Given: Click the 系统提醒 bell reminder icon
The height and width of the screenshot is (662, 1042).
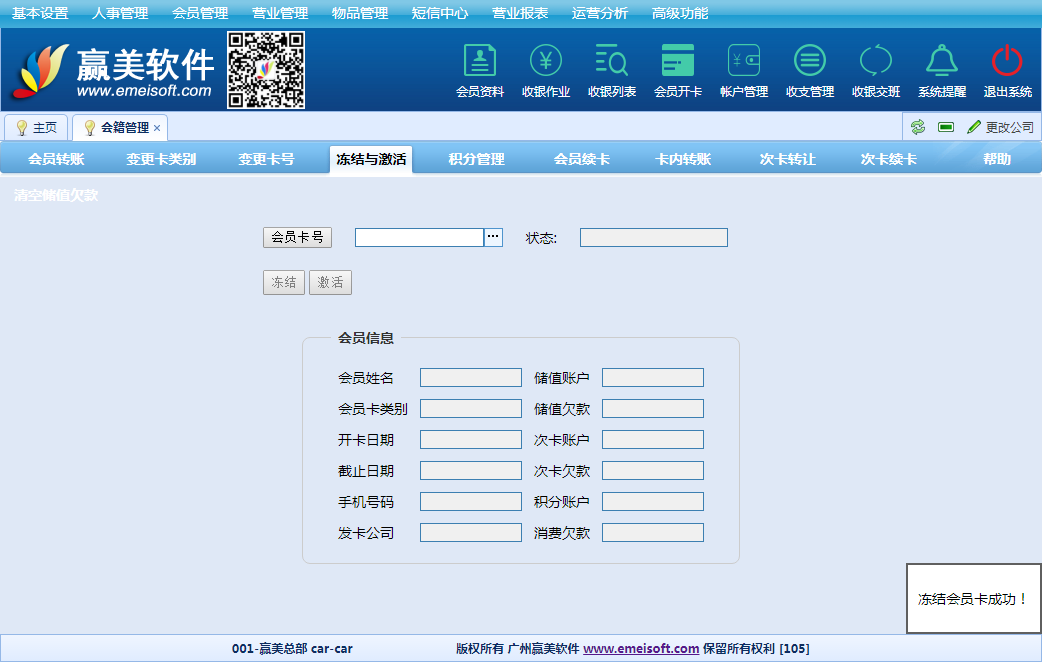Looking at the screenshot, I should (942, 62).
